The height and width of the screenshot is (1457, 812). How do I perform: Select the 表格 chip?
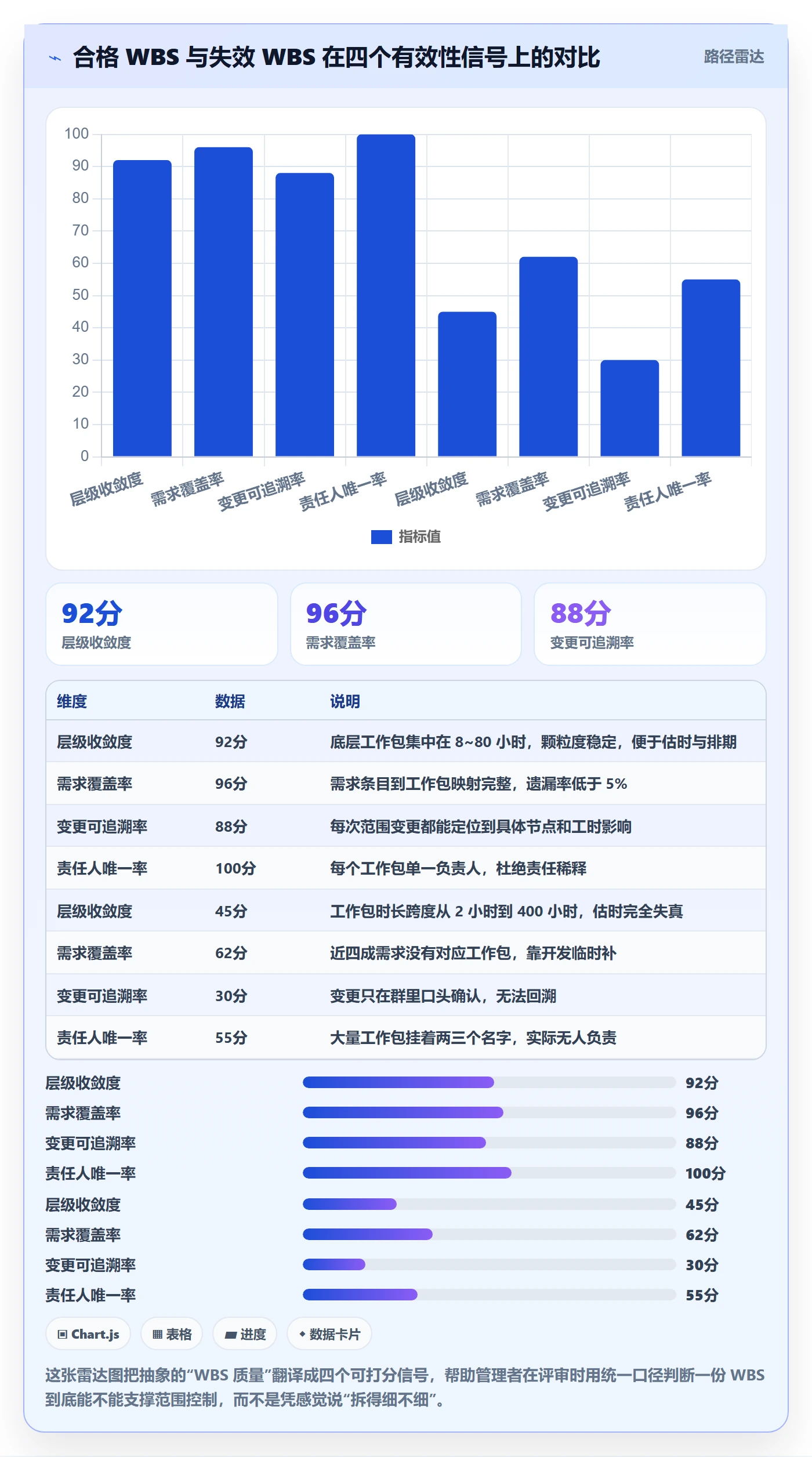(172, 1334)
